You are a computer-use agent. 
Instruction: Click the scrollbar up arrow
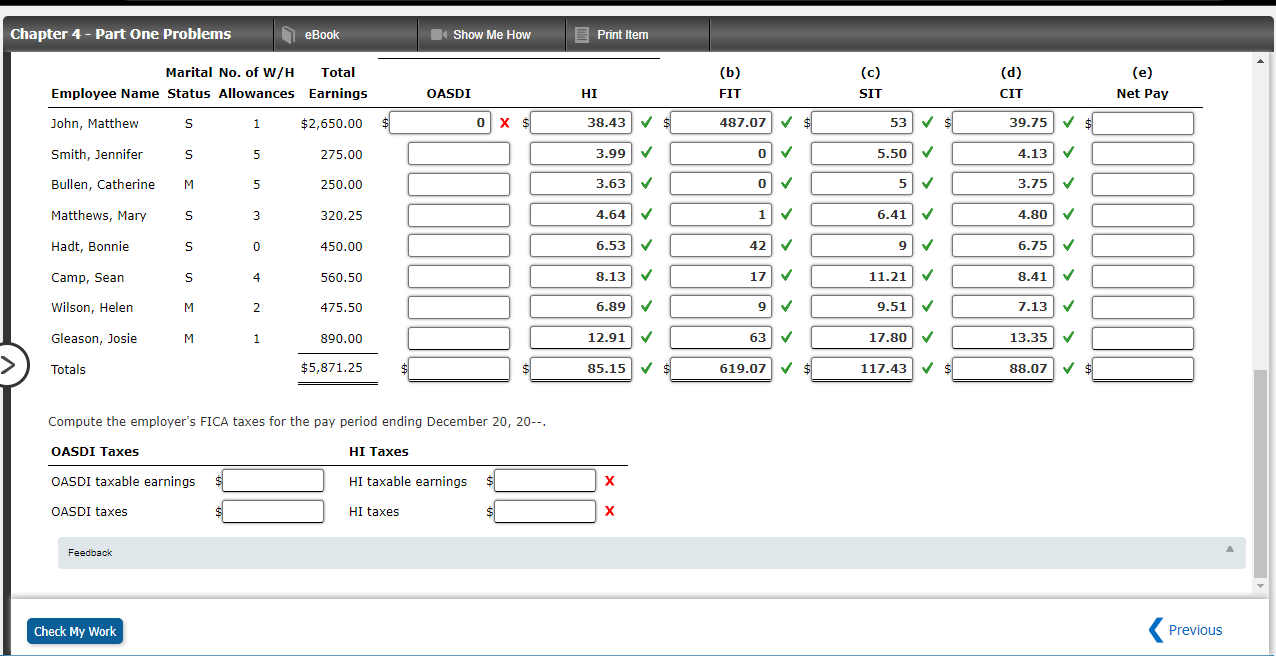[x=1260, y=61]
